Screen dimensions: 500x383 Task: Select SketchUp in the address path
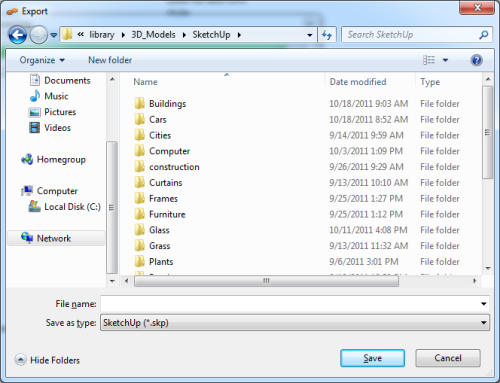pos(211,35)
